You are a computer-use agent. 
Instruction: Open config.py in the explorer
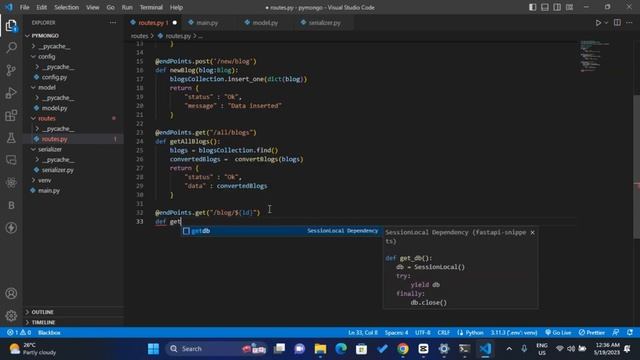click(x=54, y=77)
